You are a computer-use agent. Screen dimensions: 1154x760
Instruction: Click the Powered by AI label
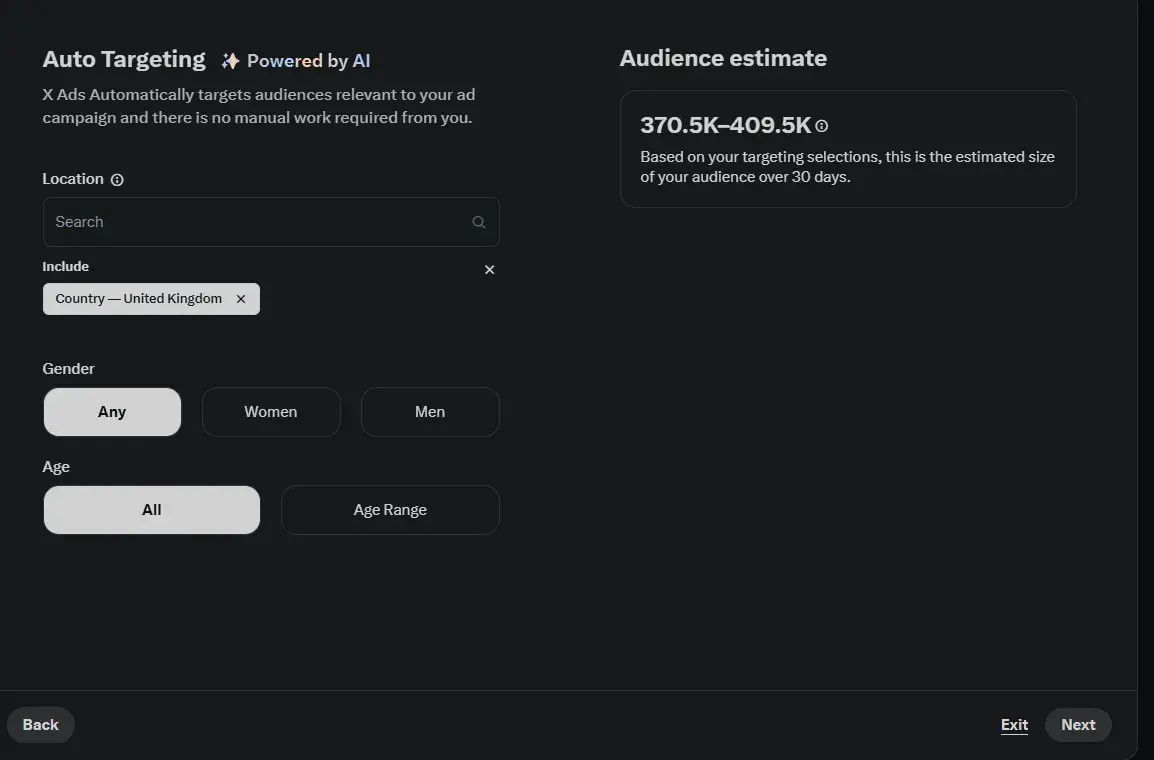pyautogui.click(x=308, y=61)
